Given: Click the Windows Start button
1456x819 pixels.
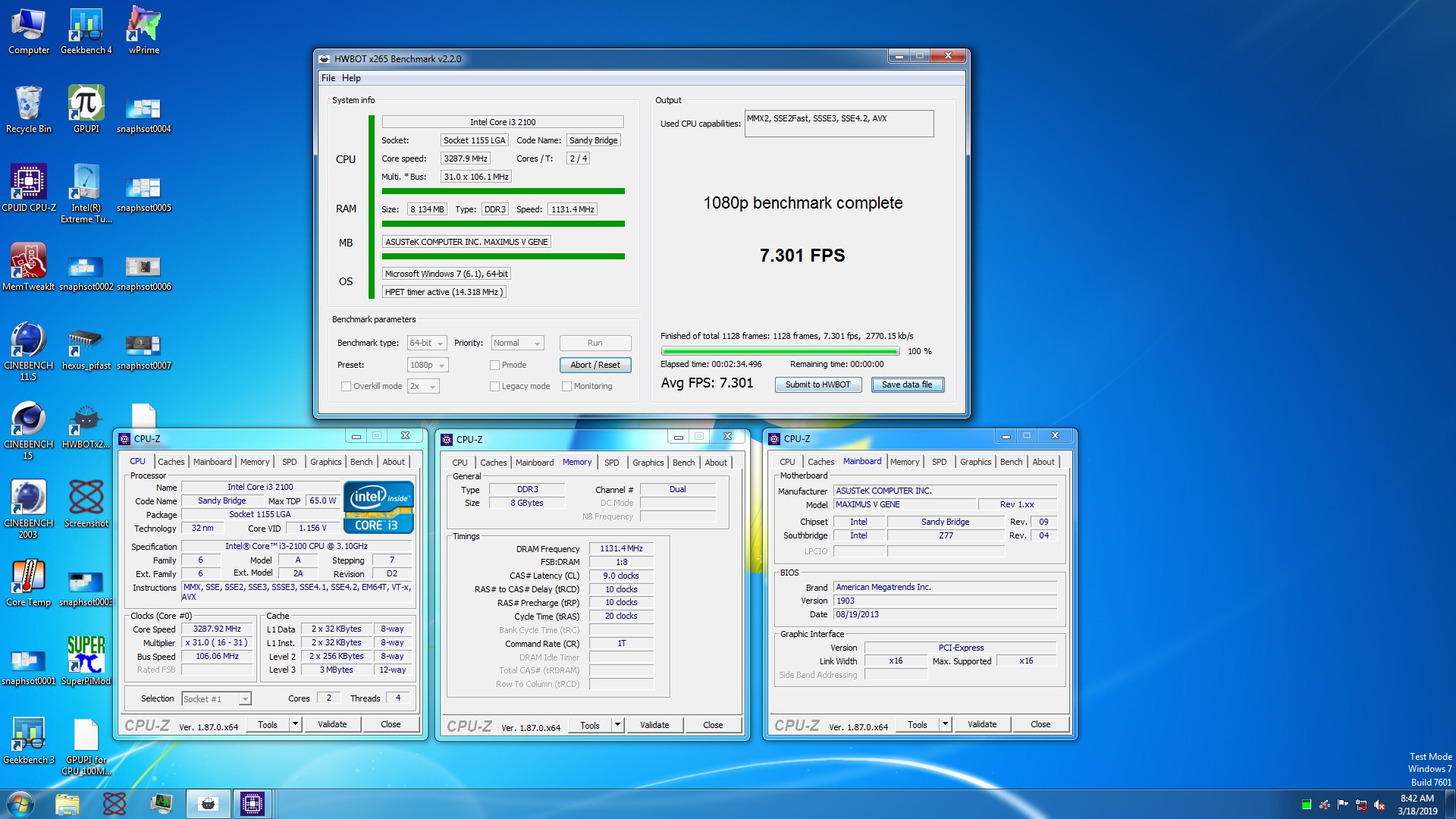Looking at the screenshot, I should click(20, 803).
